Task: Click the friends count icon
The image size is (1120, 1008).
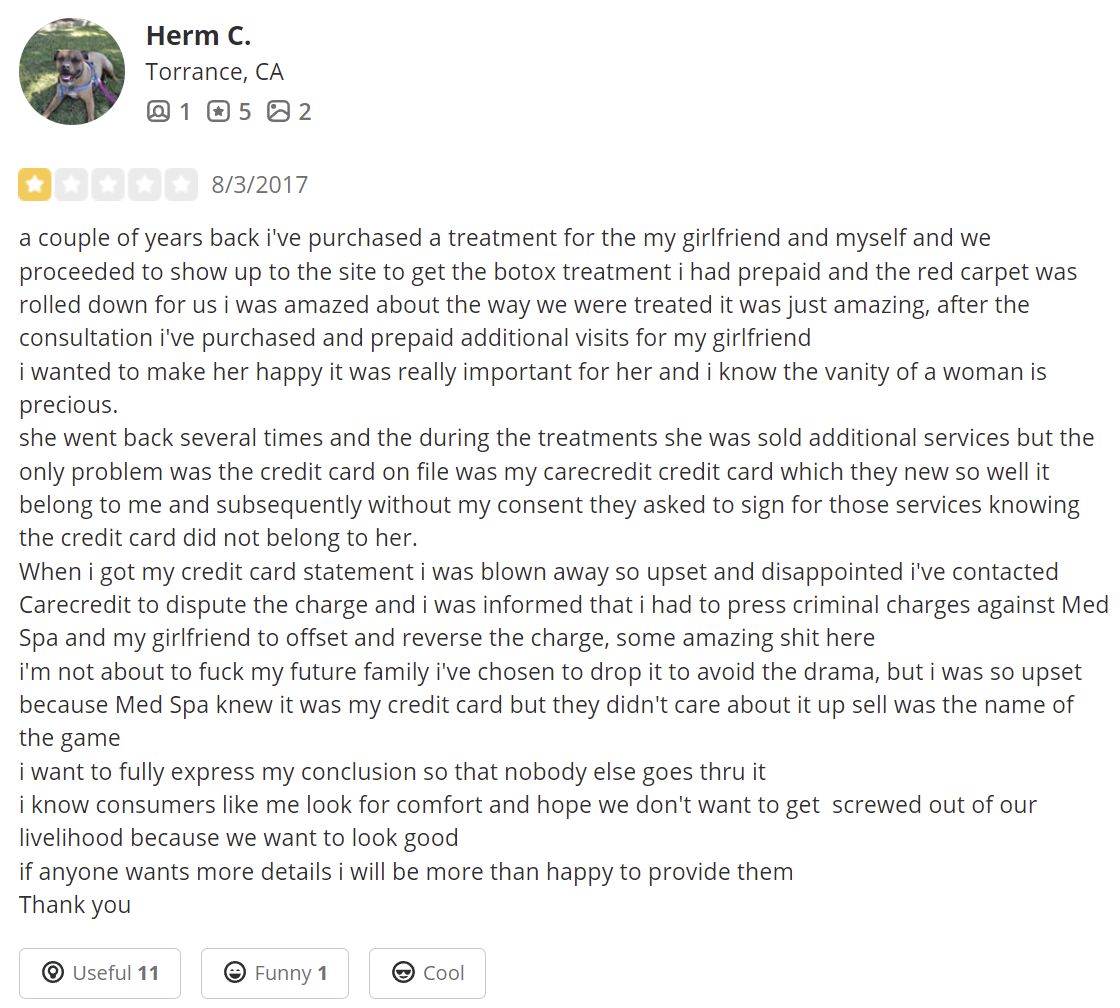Action: pyautogui.click(x=158, y=111)
